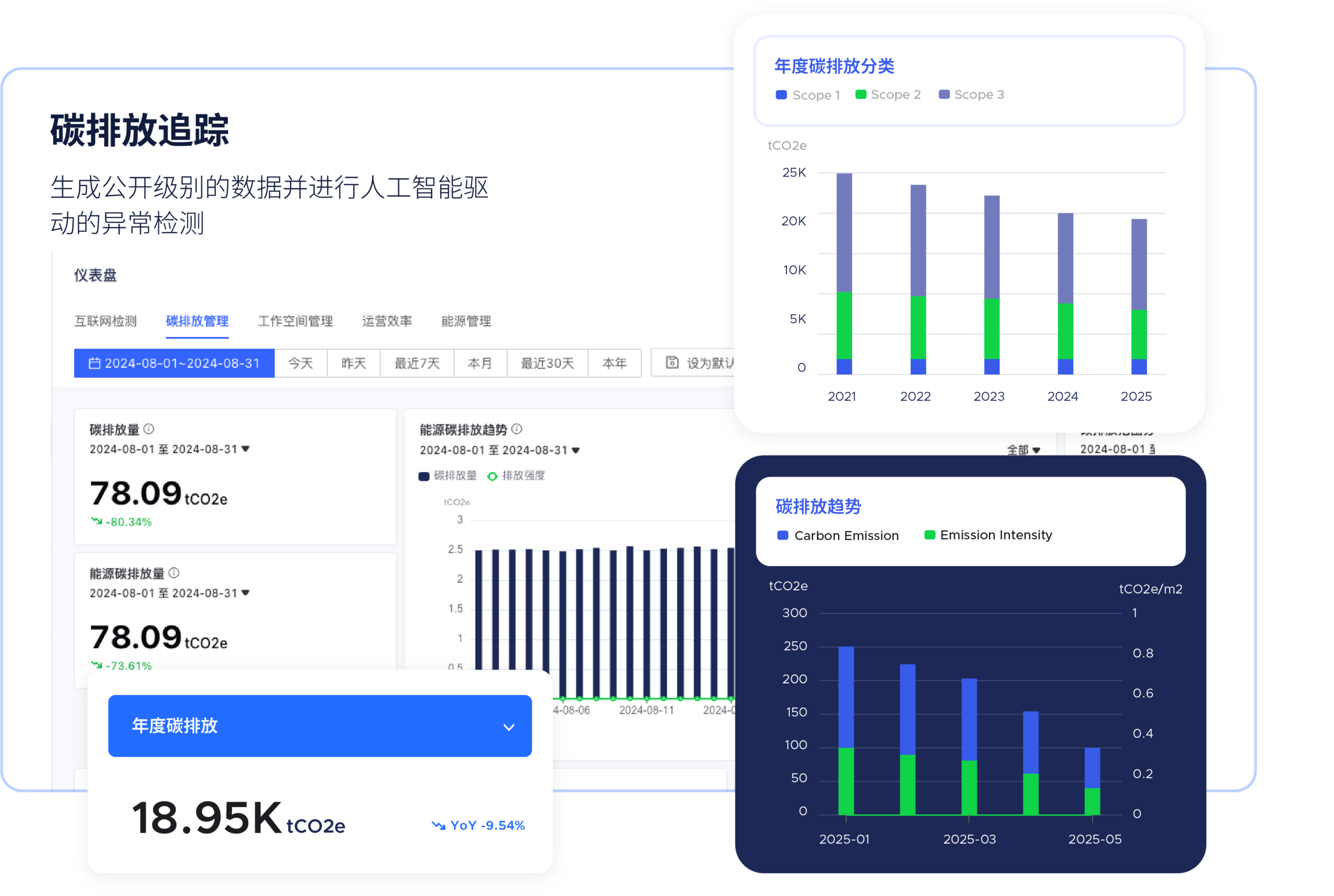Switch to 工作空间管理 tab
Viewport: 1334px width, 896px height.
click(x=295, y=321)
